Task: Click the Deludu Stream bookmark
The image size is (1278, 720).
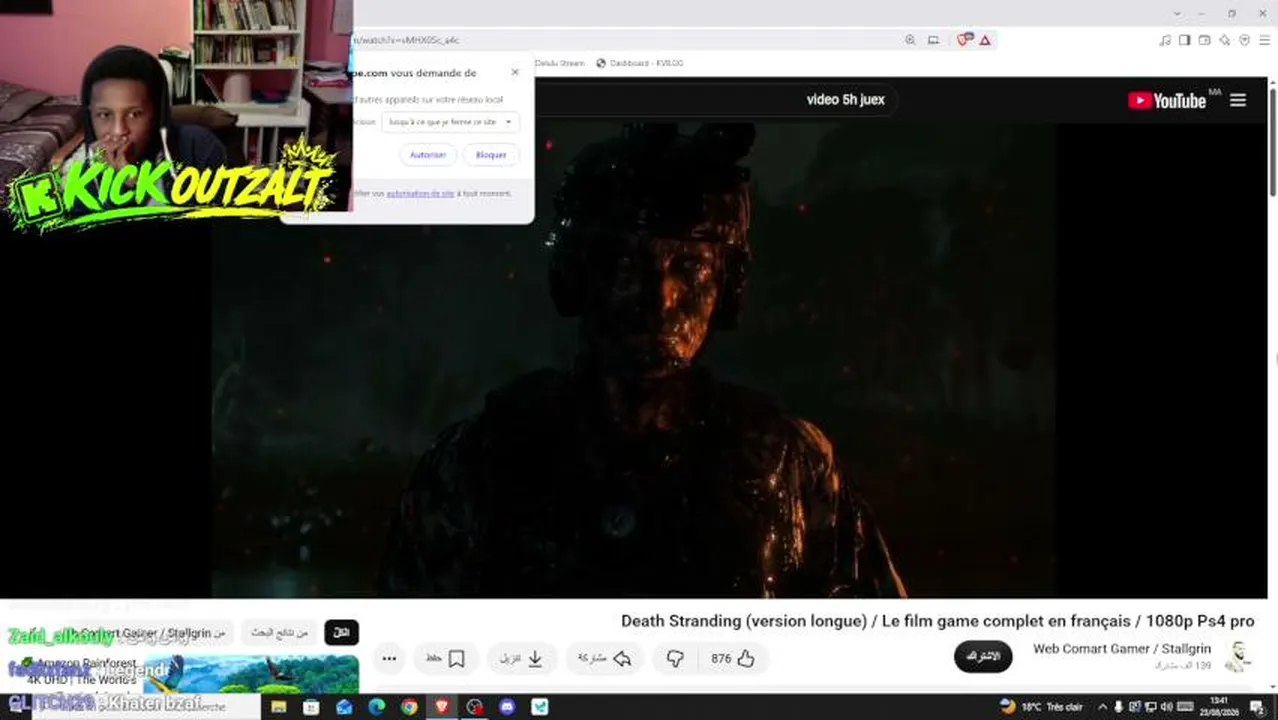Action: click(x=558, y=63)
